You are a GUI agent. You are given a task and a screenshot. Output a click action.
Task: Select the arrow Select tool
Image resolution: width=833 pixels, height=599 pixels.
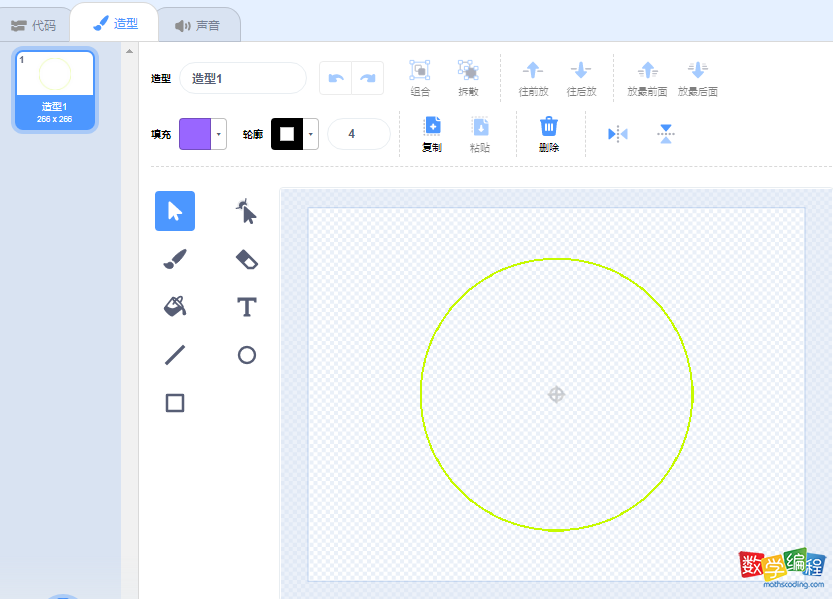[175, 211]
